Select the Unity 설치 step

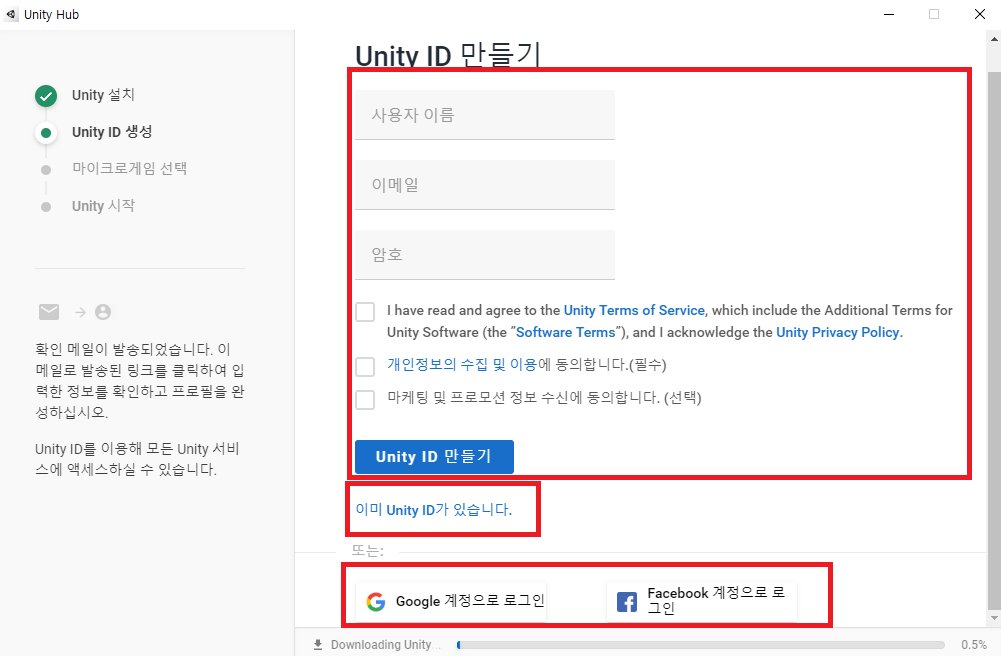(103, 95)
